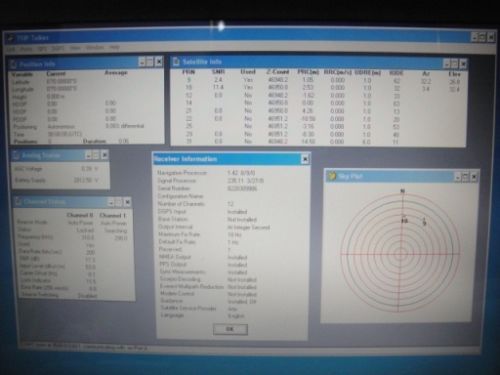Close the Receiver Information dialog

305,159
